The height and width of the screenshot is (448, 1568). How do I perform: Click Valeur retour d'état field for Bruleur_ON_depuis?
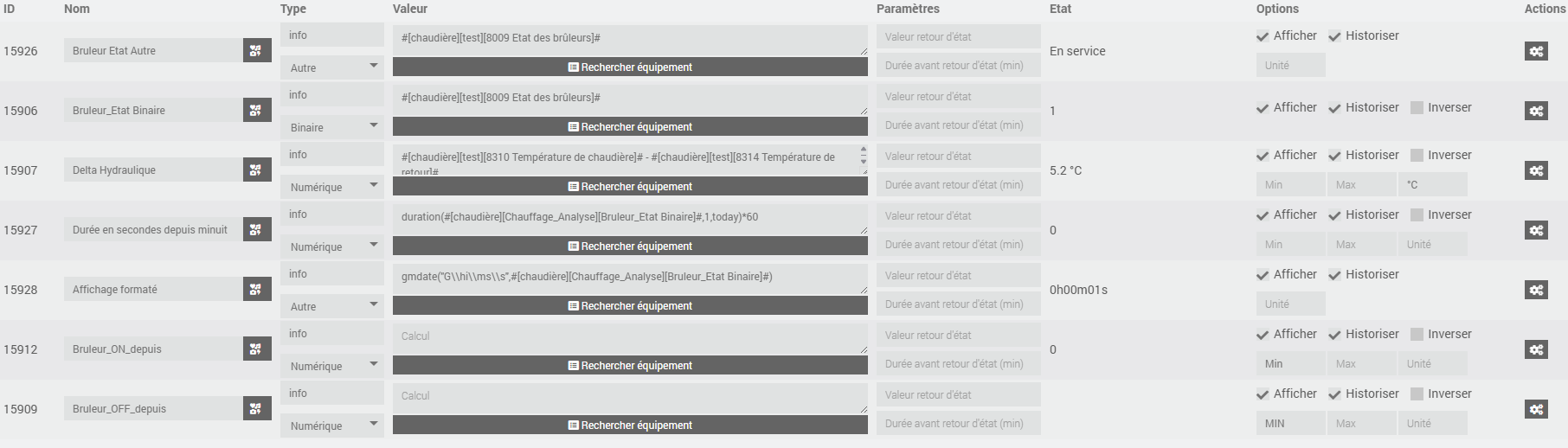958,336
